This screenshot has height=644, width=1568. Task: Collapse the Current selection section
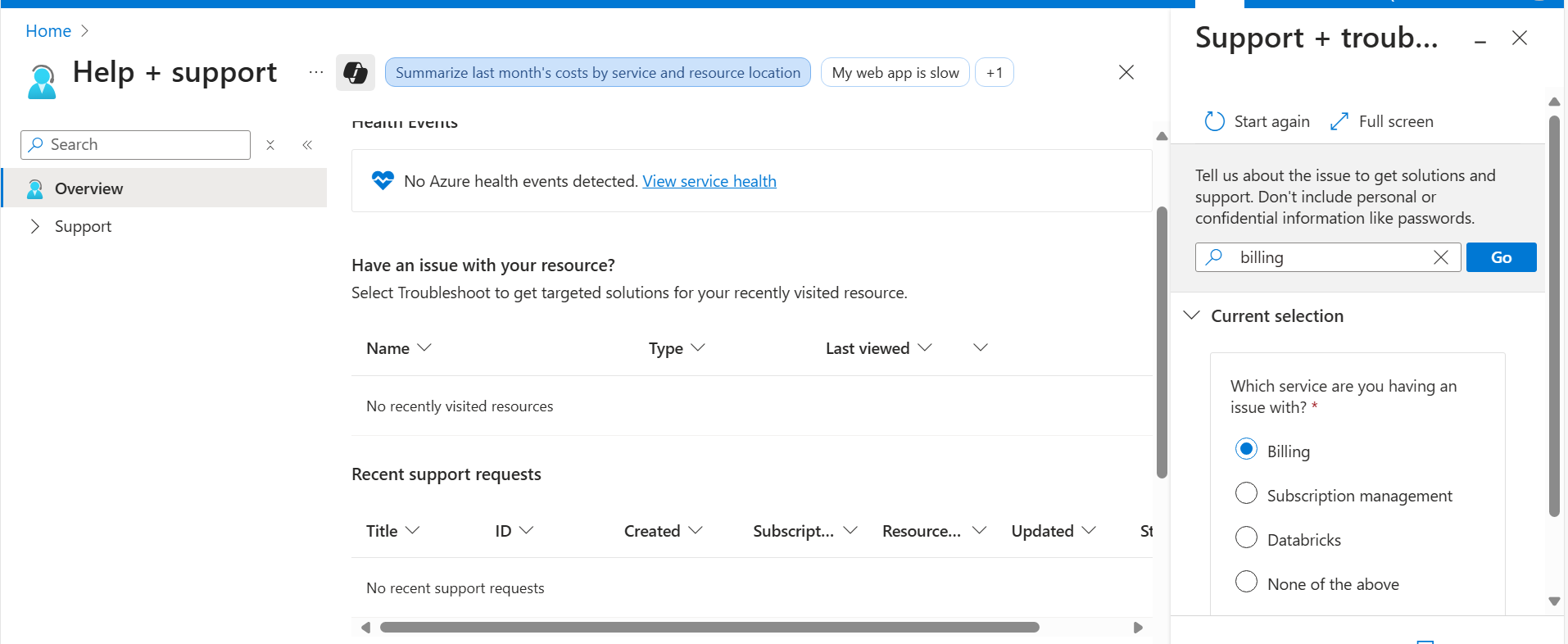coord(1192,315)
